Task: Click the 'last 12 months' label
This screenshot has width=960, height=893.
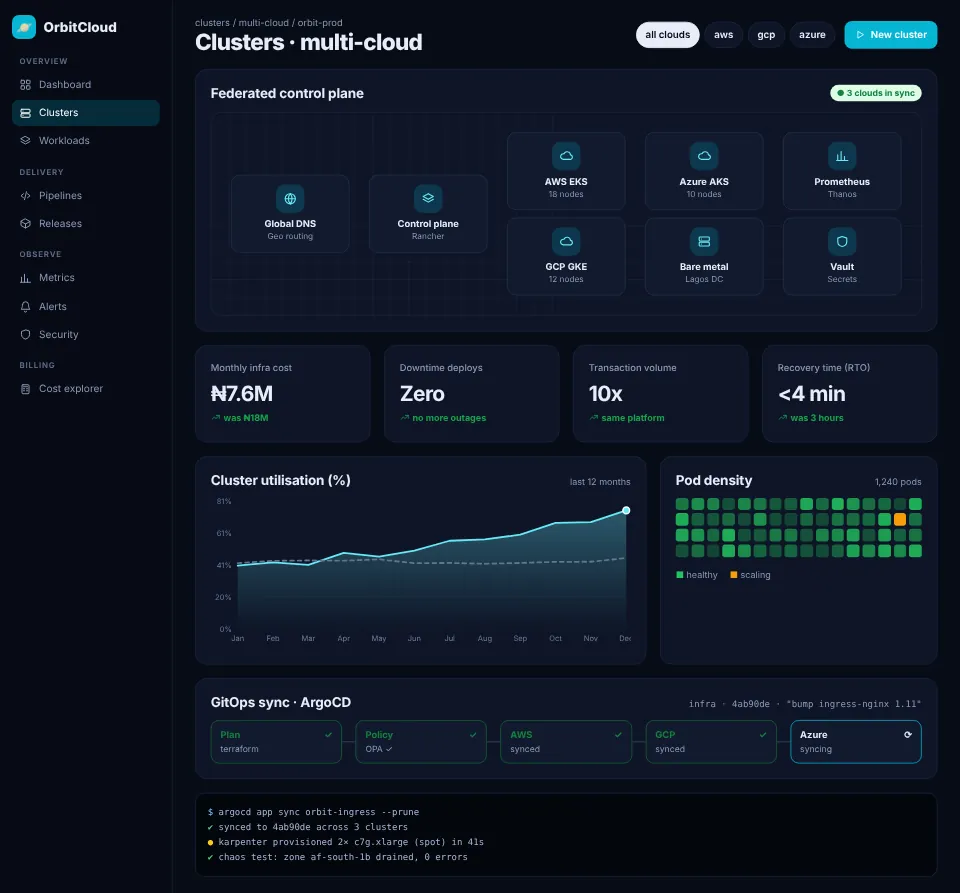Action: [x=600, y=482]
